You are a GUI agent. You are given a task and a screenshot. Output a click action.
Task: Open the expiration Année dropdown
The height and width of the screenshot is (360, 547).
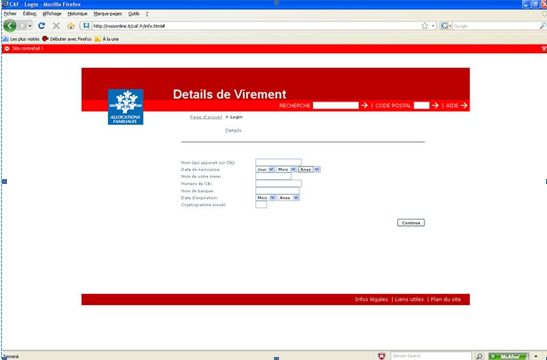[x=289, y=197]
